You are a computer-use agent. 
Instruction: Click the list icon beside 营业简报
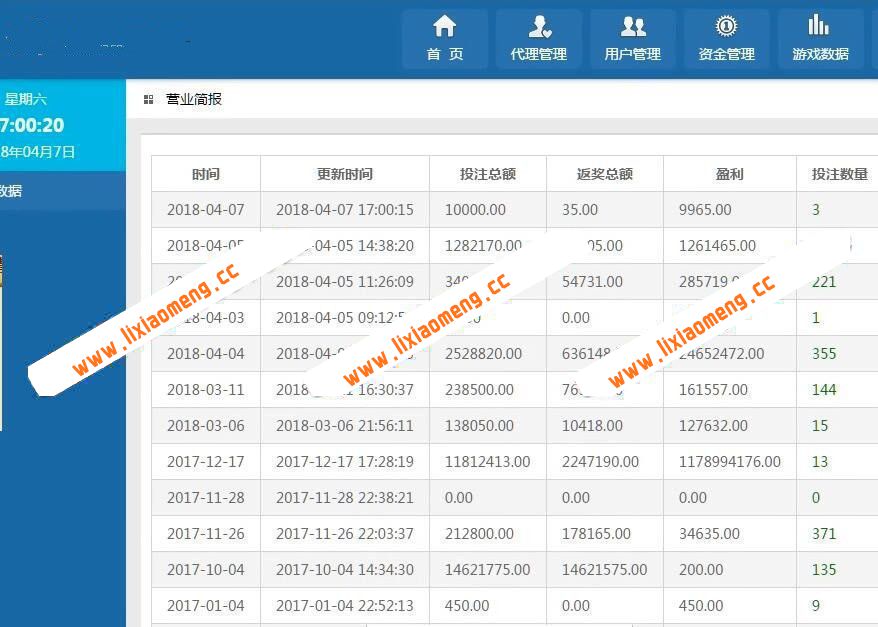click(x=148, y=98)
